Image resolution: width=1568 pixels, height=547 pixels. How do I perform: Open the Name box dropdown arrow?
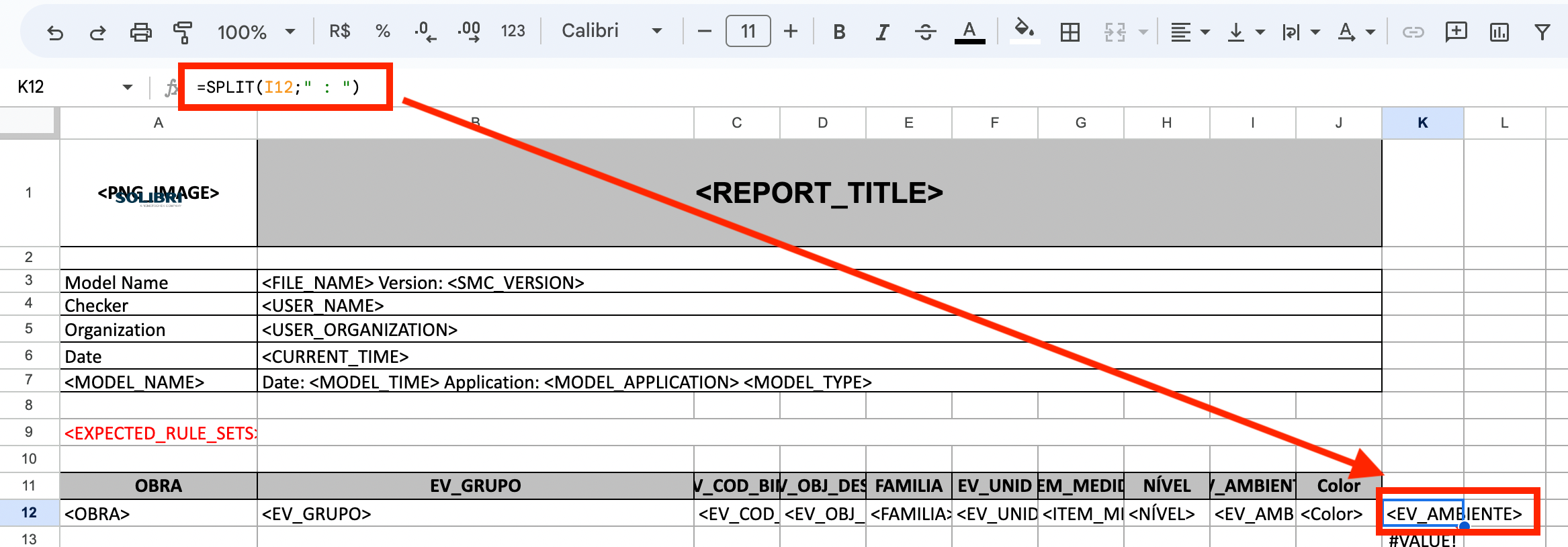point(127,87)
